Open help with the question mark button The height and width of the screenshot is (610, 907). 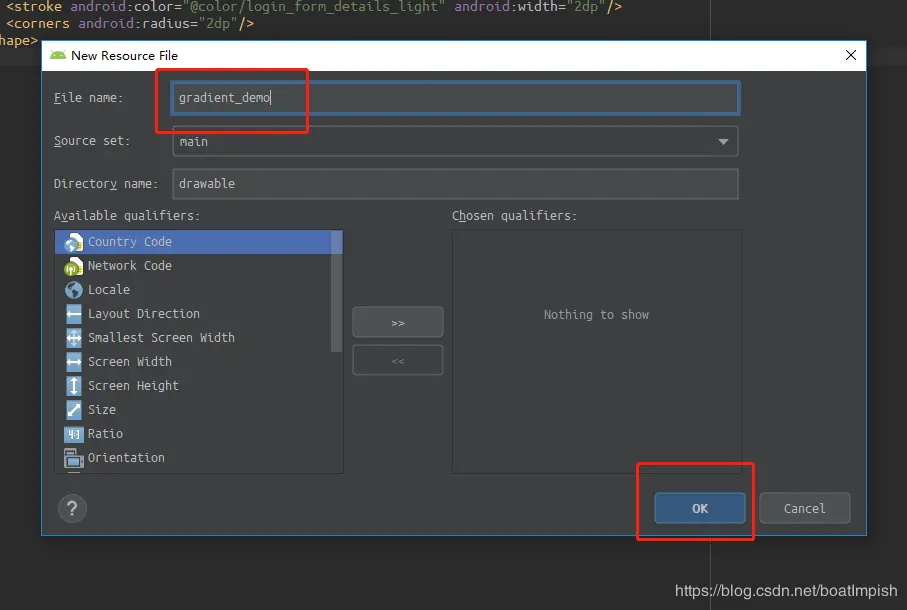pos(72,509)
